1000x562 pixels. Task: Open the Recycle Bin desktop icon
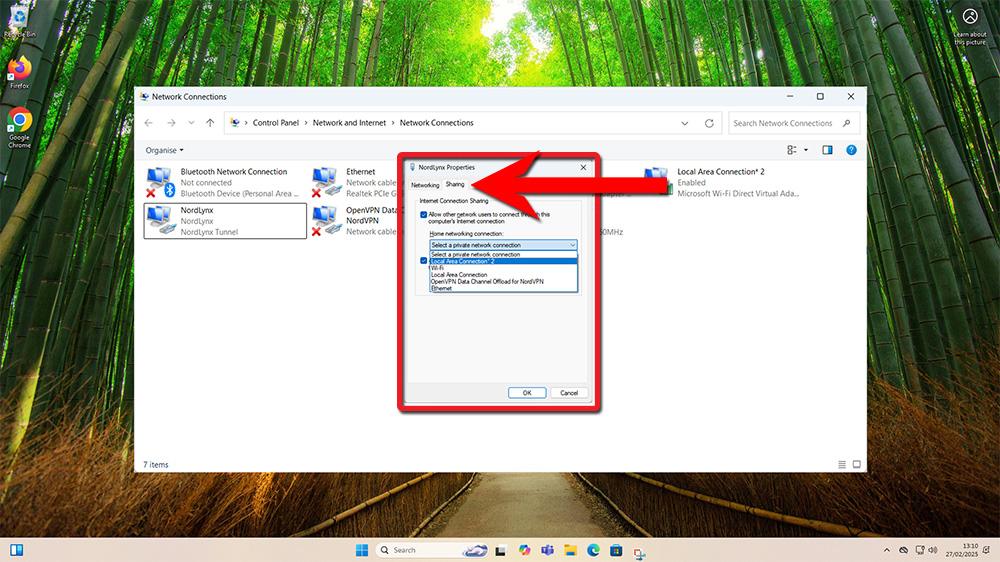pyautogui.click(x=19, y=22)
